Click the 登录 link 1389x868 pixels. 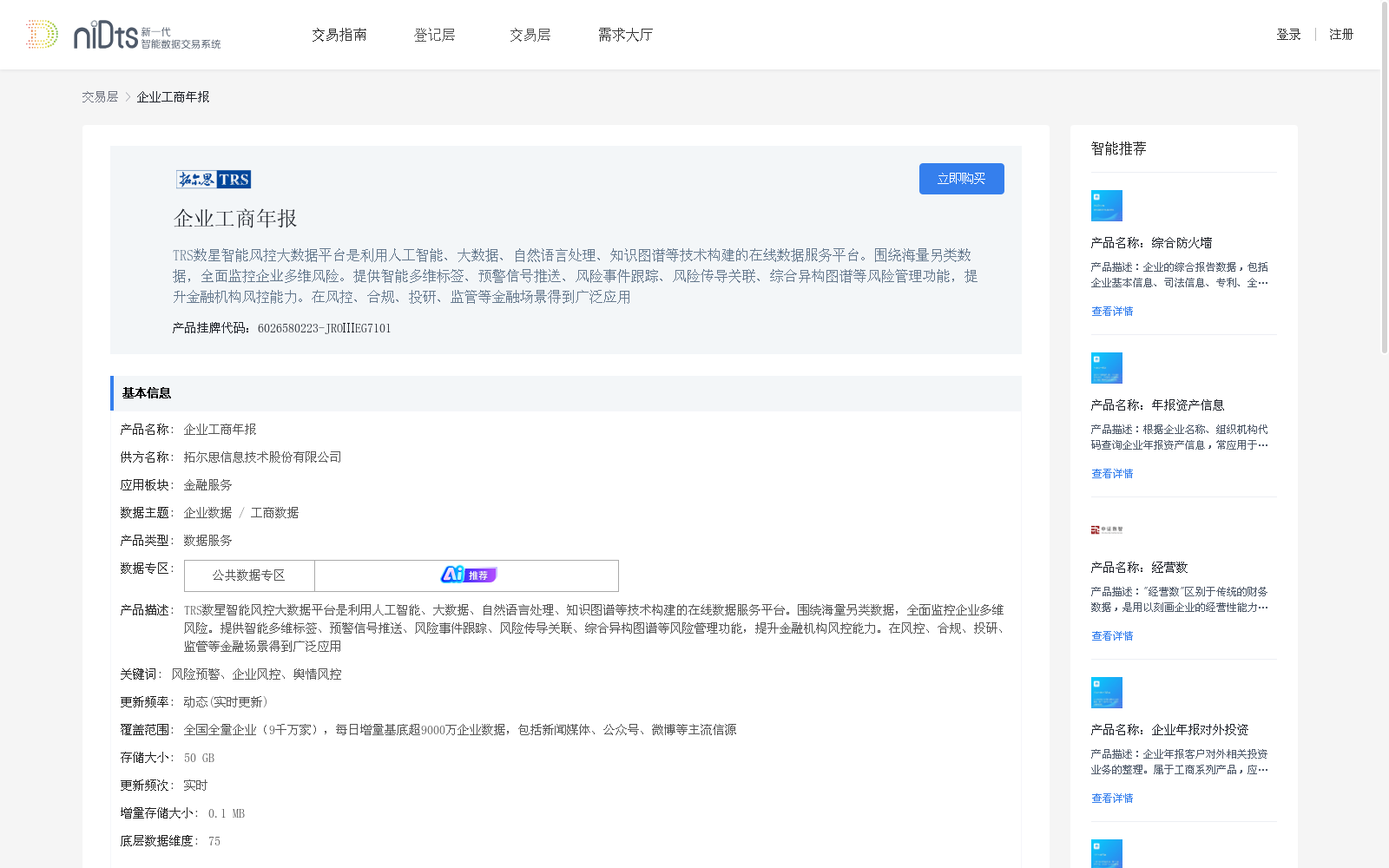(1288, 35)
